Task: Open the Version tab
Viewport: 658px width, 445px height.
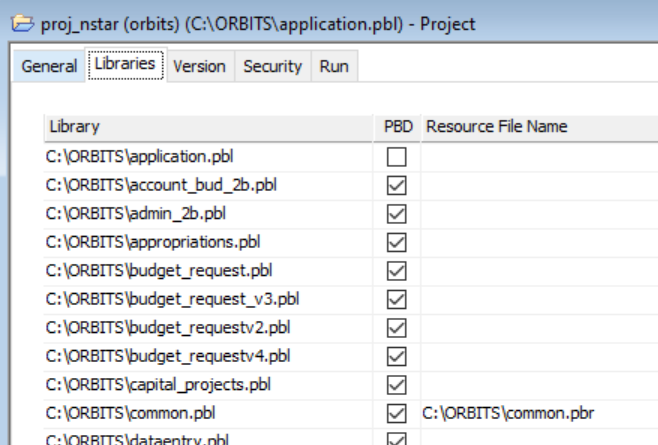Action: 199,66
